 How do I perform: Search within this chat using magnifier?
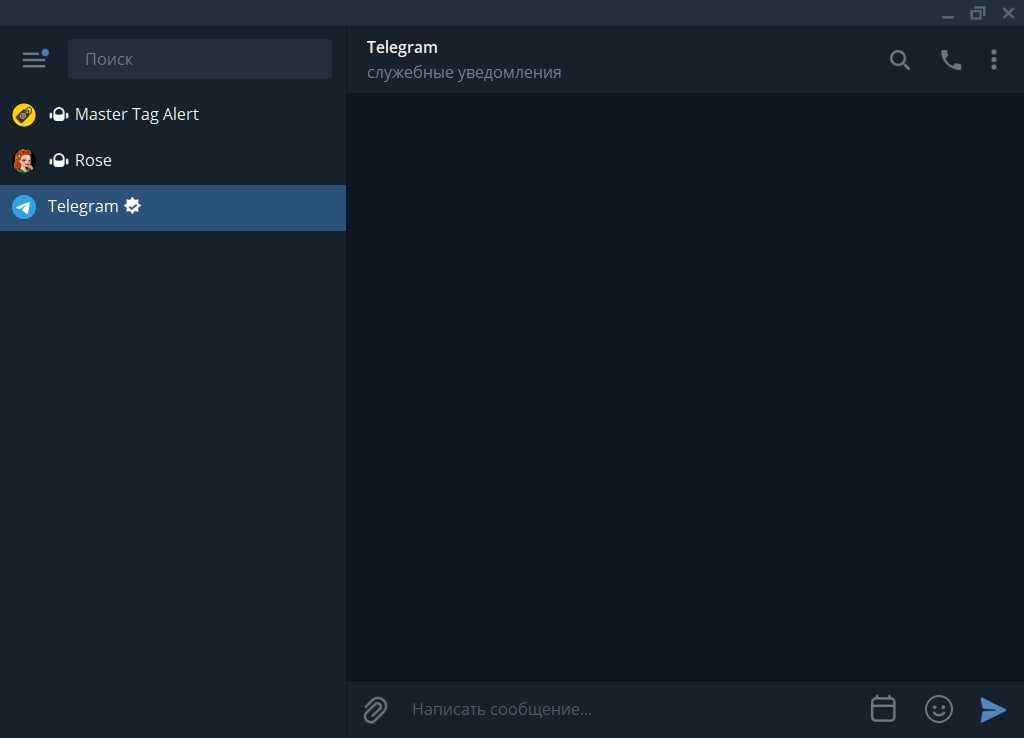pyautogui.click(x=899, y=59)
